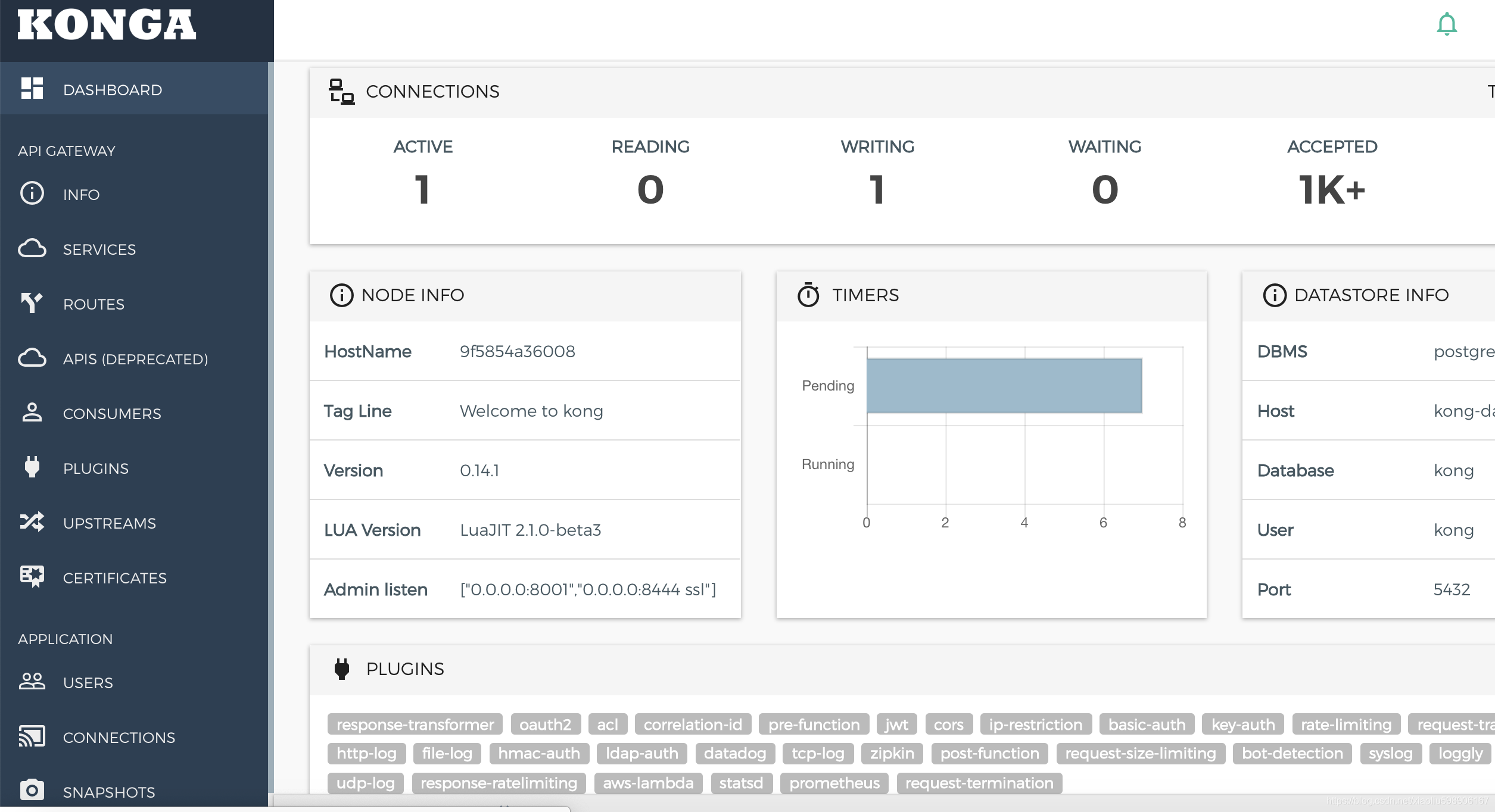Click the response-transformer plugin tag
Viewport: 1495px width, 812px height.
tap(415, 724)
